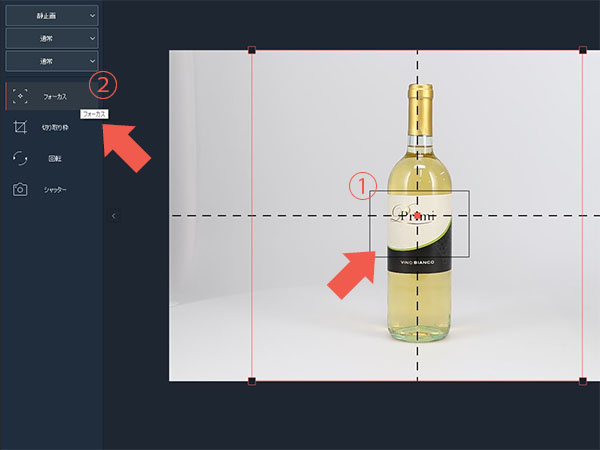This screenshot has width=600, height=450.
Task: Choose the 切り取り枠 text label
Action: pos(55,128)
